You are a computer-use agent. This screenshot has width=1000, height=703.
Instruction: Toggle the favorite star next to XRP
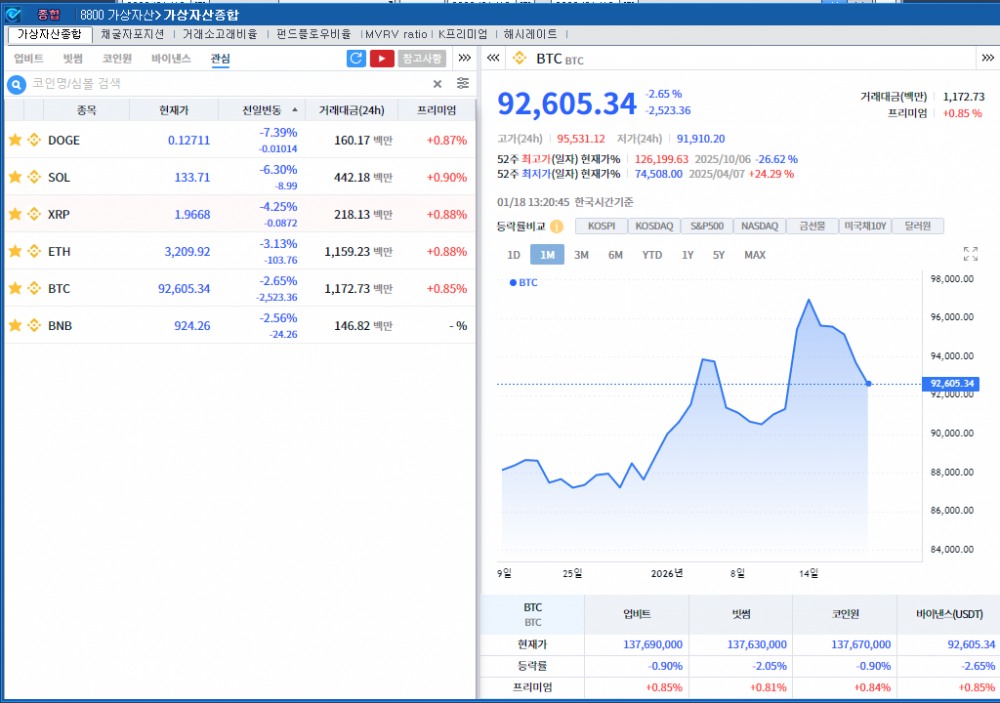[x=13, y=213]
